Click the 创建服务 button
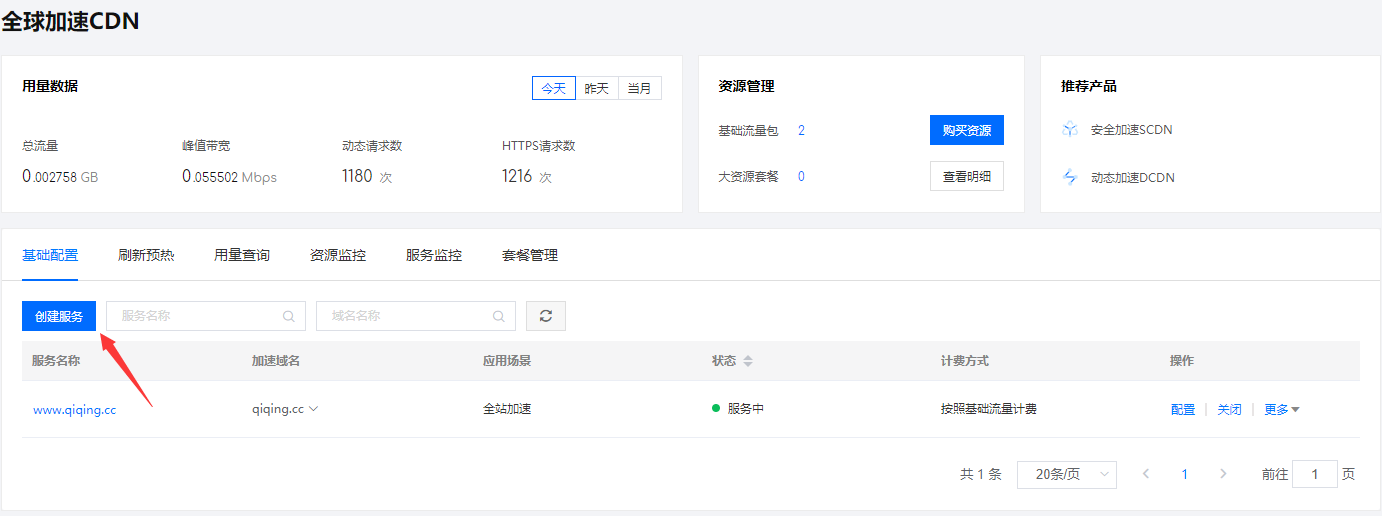1382x516 pixels. click(x=59, y=316)
